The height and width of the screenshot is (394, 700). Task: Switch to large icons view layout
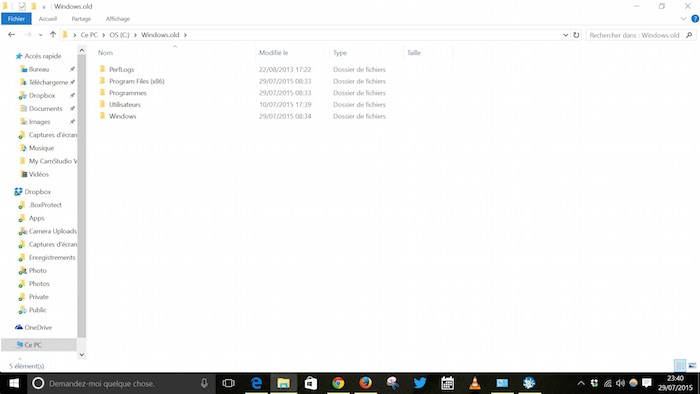pos(692,365)
